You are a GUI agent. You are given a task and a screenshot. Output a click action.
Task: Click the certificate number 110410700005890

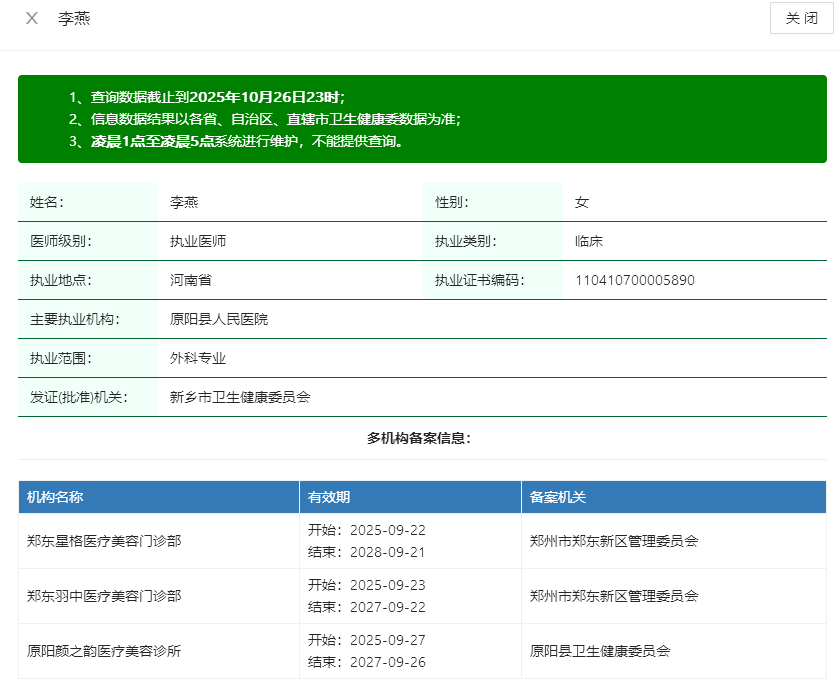[x=634, y=280]
